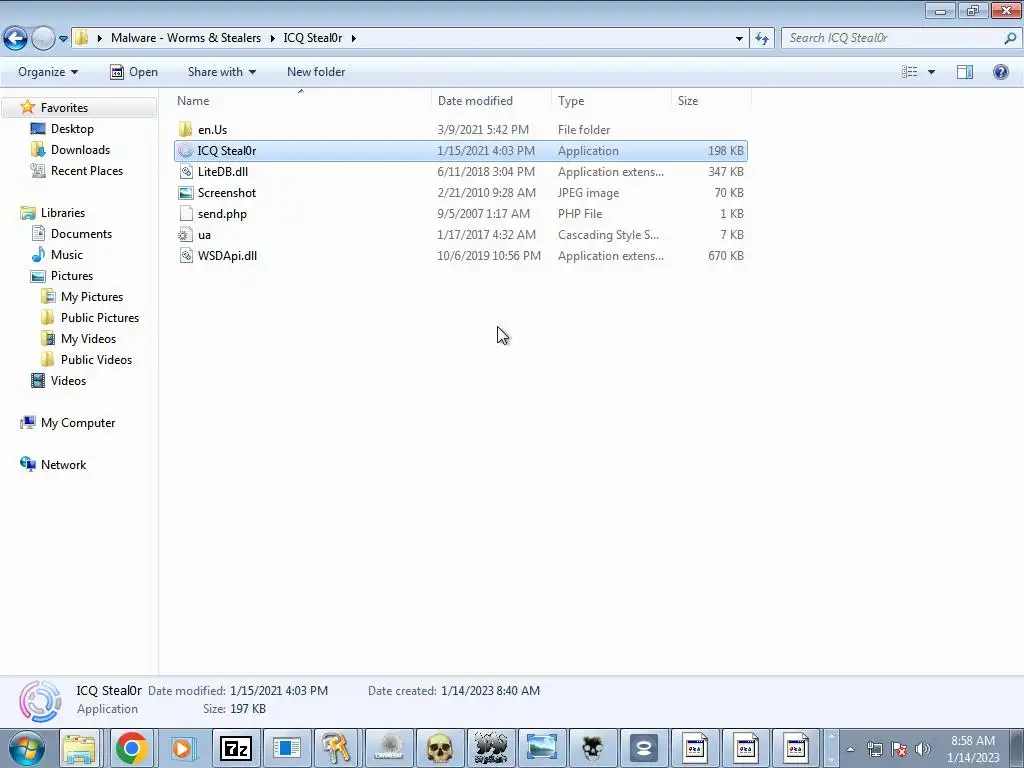This screenshot has height=768, width=1024.
Task: Click the network tray icon
Action: point(874,749)
